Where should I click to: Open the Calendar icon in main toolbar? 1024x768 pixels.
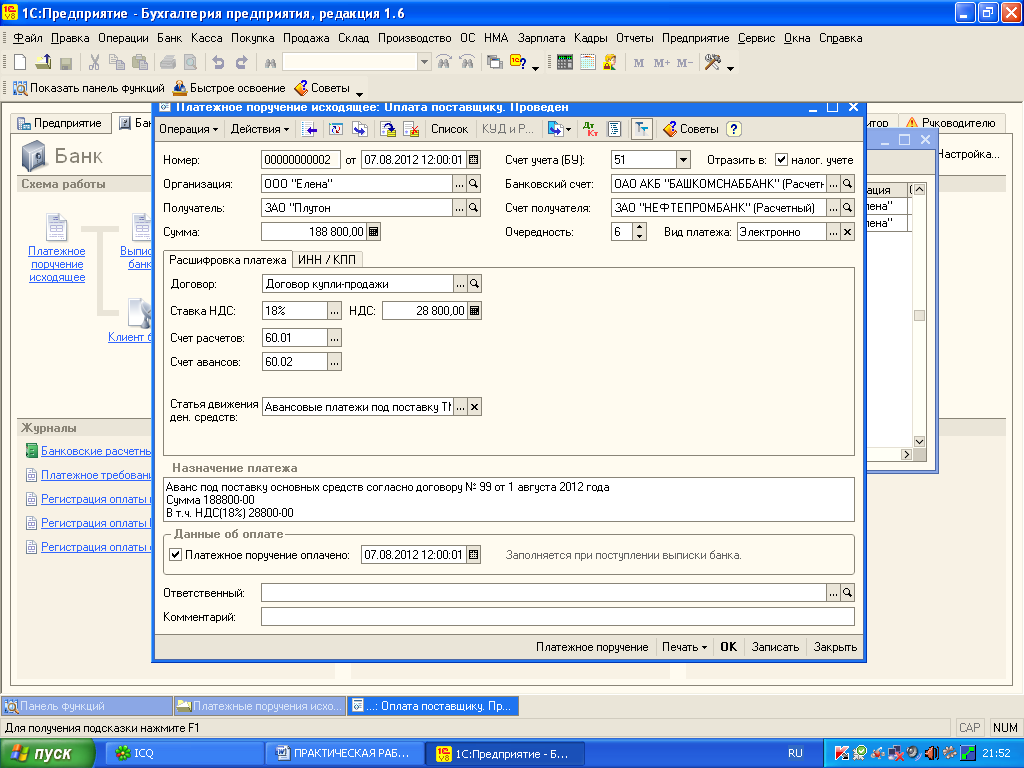pyautogui.click(x=588, y=62)
